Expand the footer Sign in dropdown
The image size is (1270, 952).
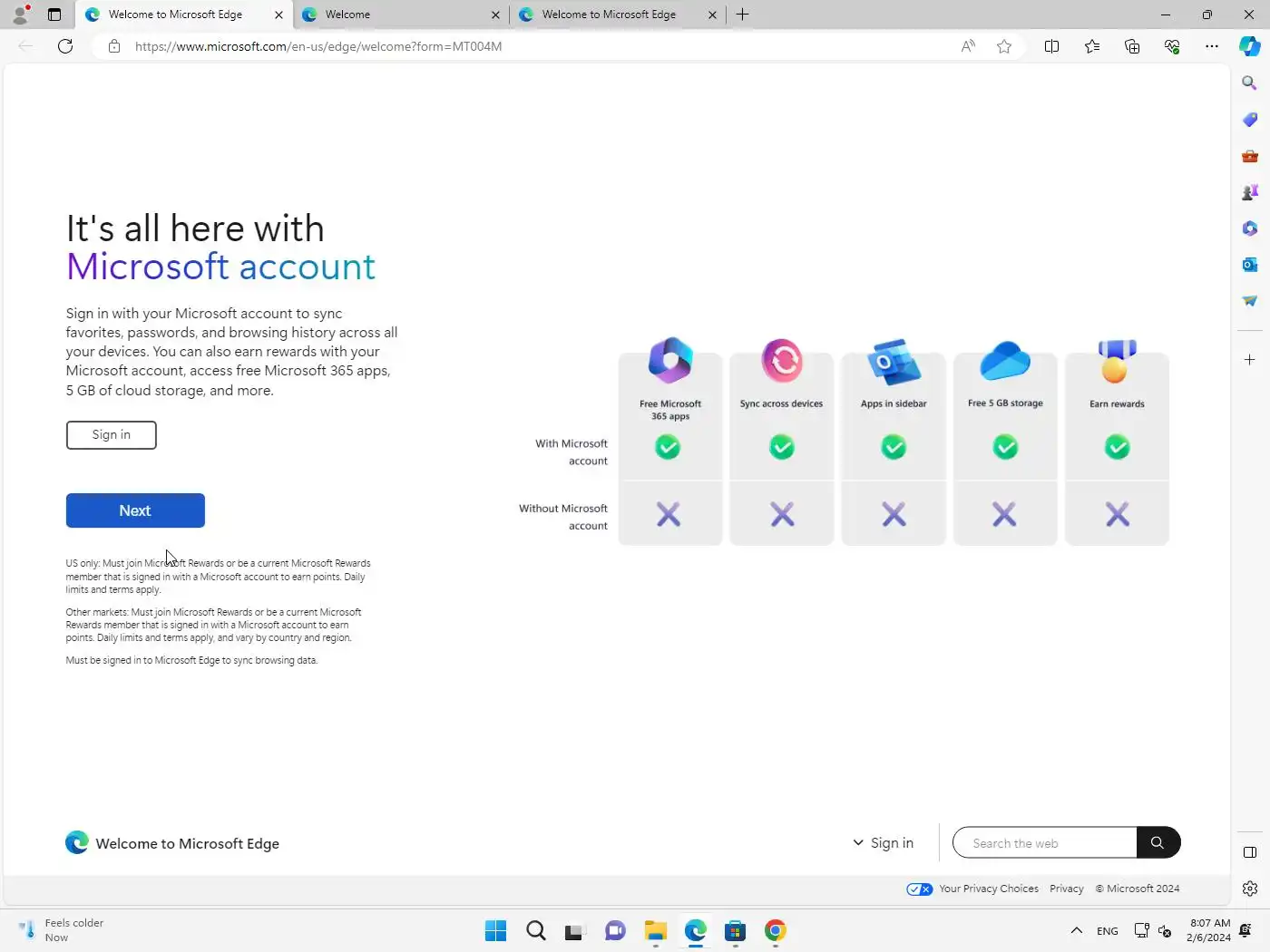pyautogui.click(x=883, y=843)
